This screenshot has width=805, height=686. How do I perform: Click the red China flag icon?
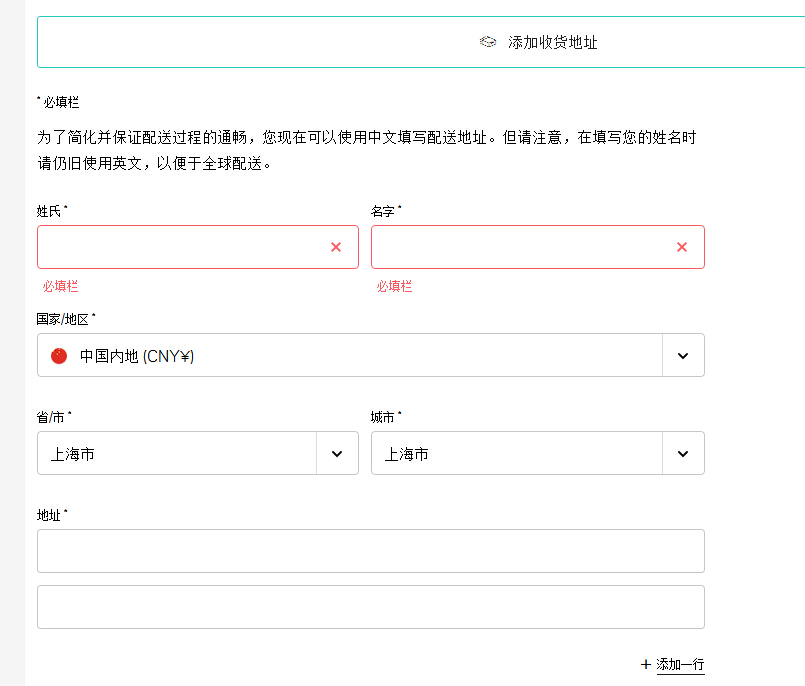[58, 355]
